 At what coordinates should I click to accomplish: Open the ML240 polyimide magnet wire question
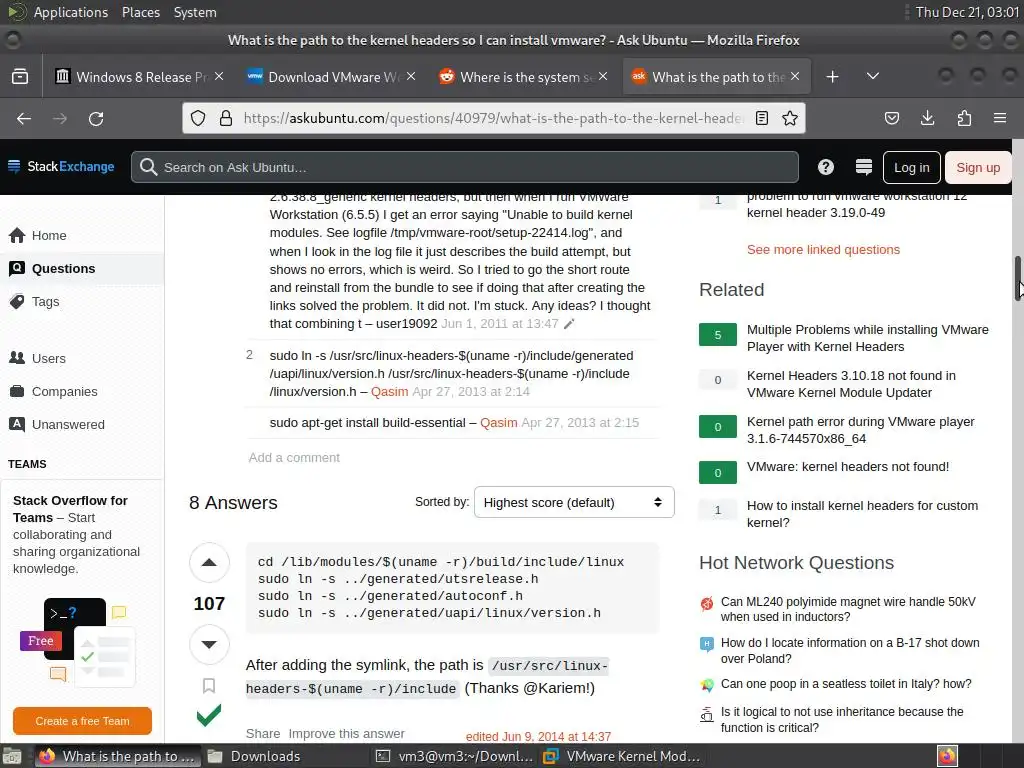point(848,609)
